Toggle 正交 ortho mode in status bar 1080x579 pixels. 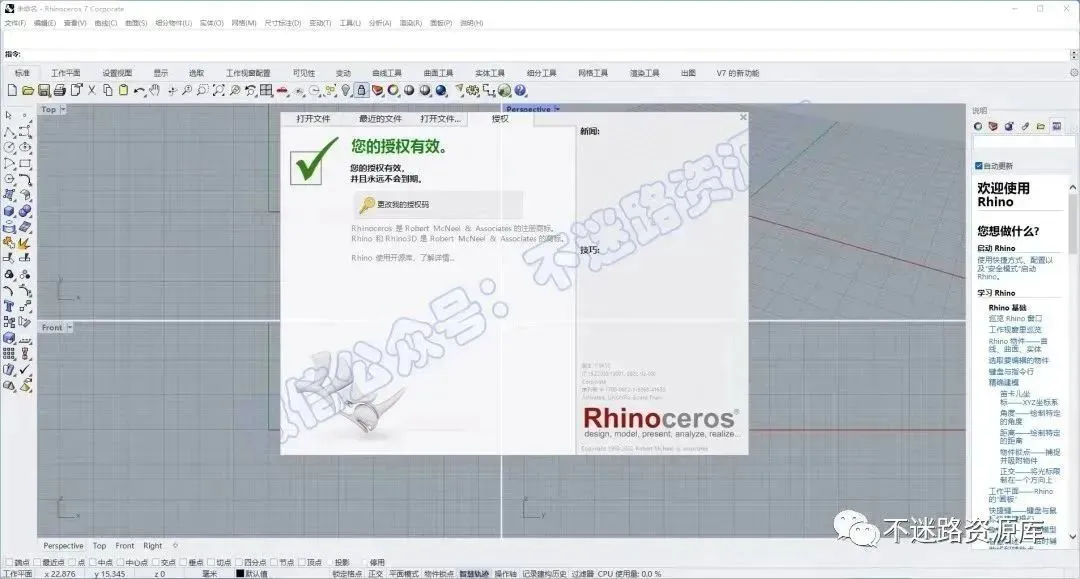375,573
